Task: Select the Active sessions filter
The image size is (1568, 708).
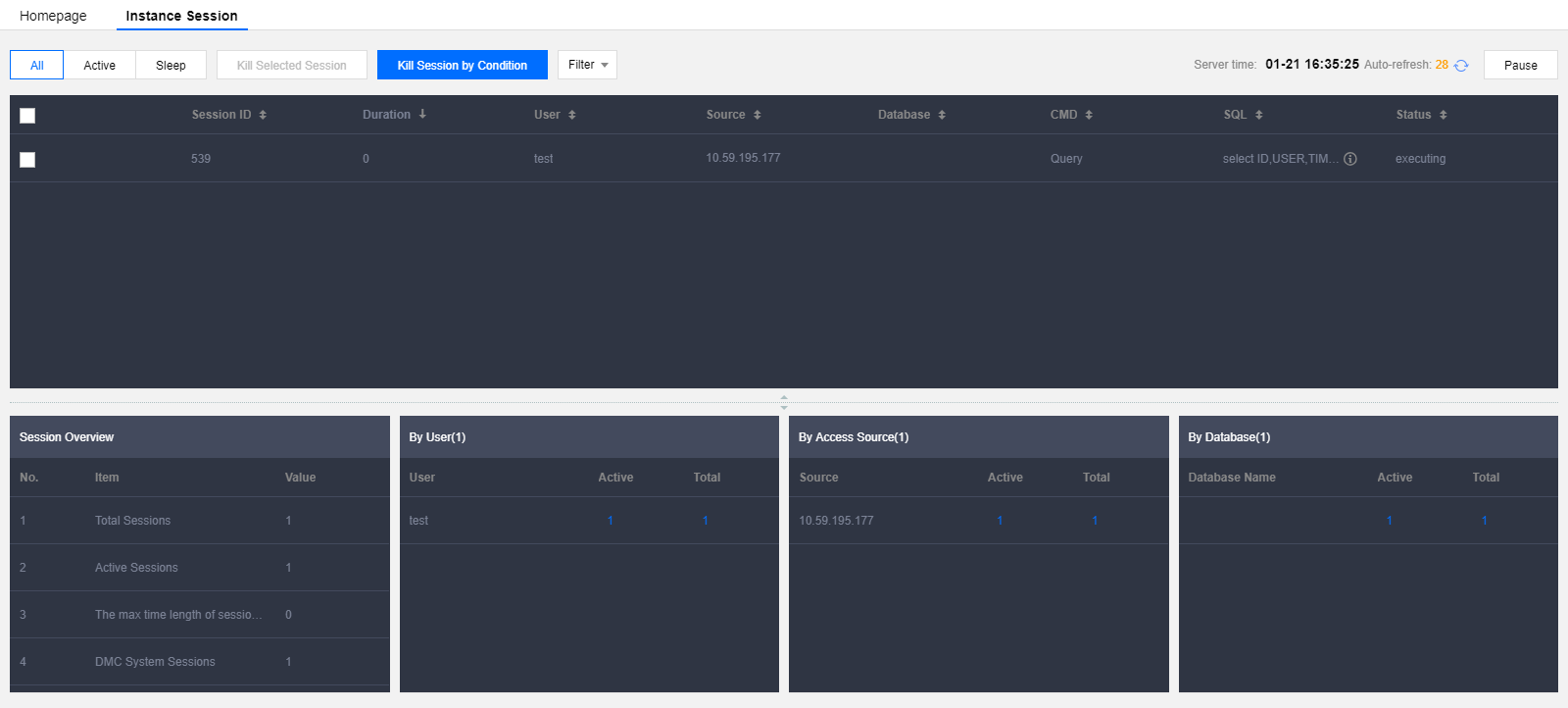Action: pyautogui.click(x=99, y=66)
